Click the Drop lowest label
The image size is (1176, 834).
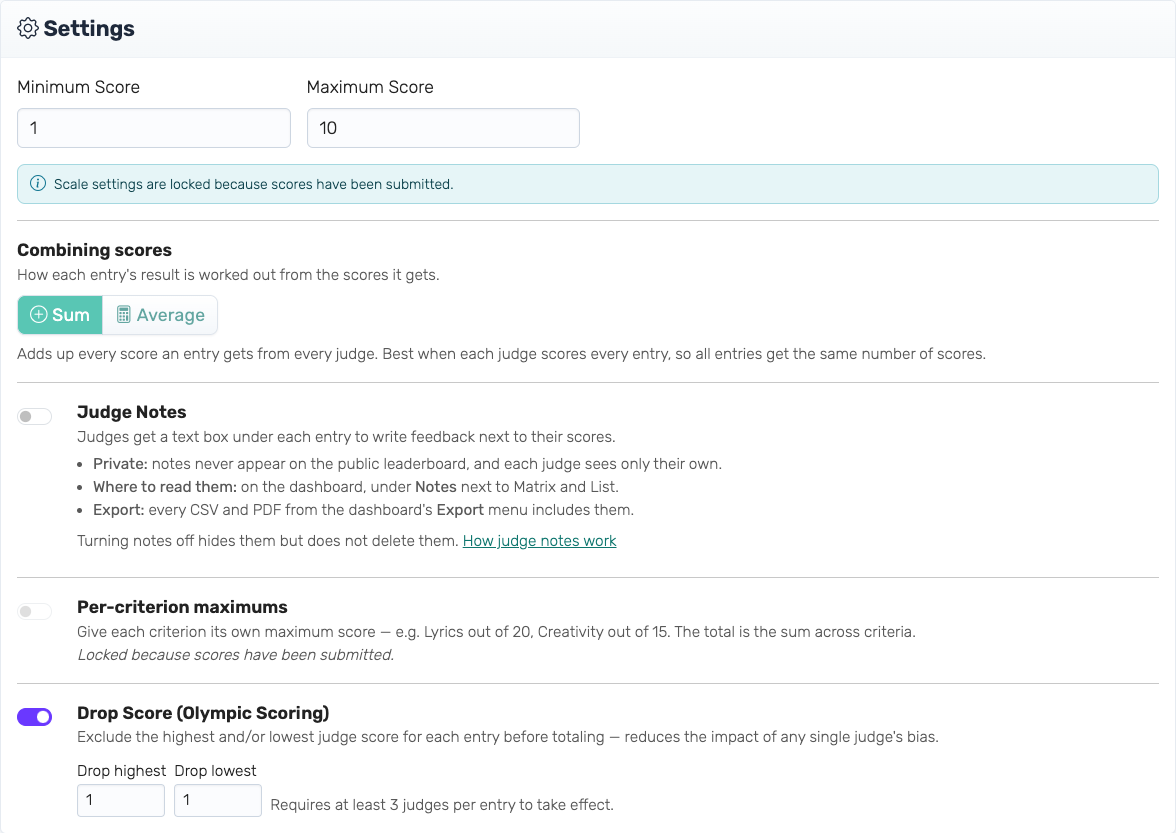point(215,771)
